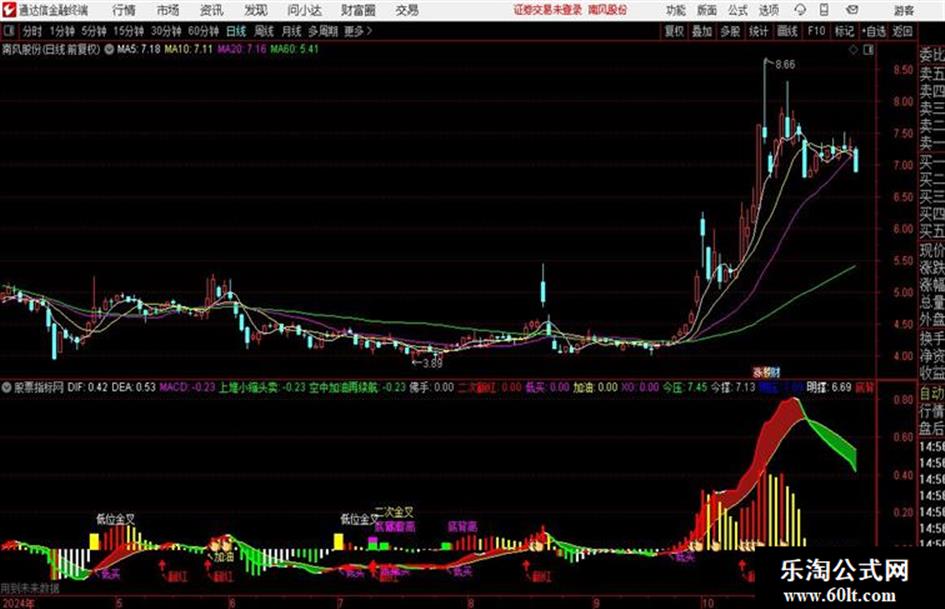
Task: Add stock to 自选 watchlist
Action: click(873, 31)
